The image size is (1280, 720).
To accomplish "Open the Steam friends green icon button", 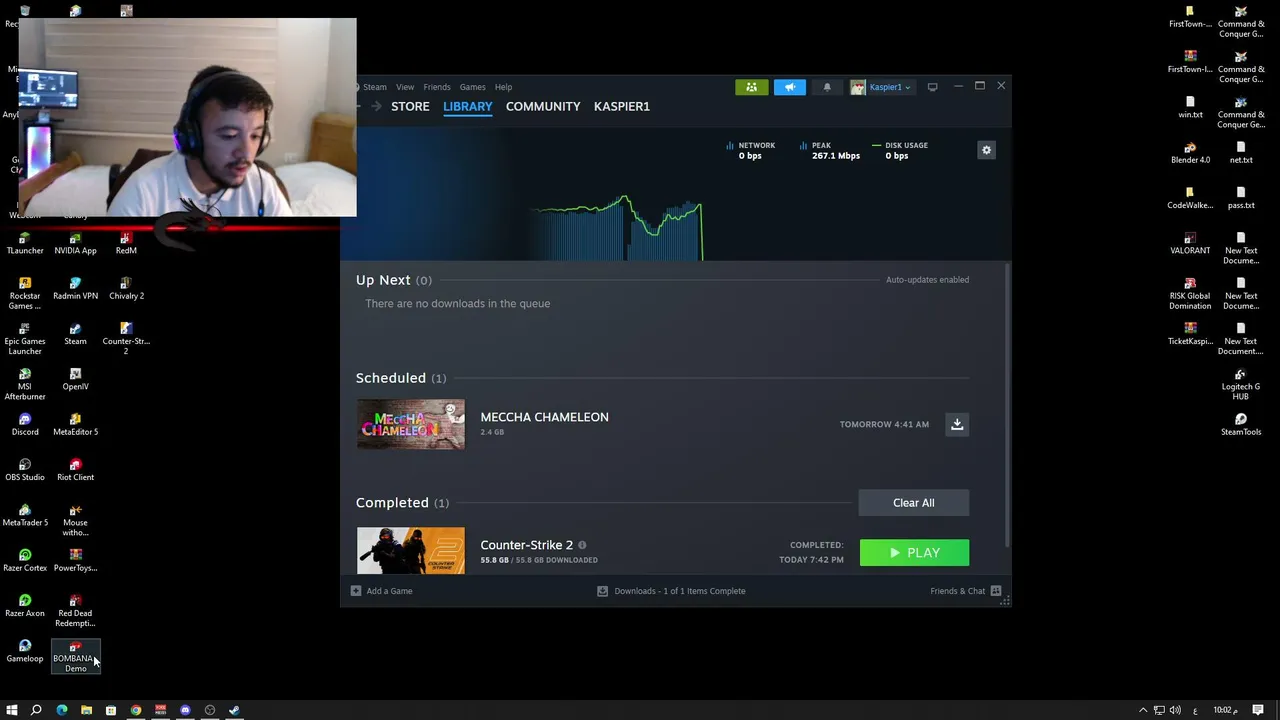I will click(x=751, y=87).
